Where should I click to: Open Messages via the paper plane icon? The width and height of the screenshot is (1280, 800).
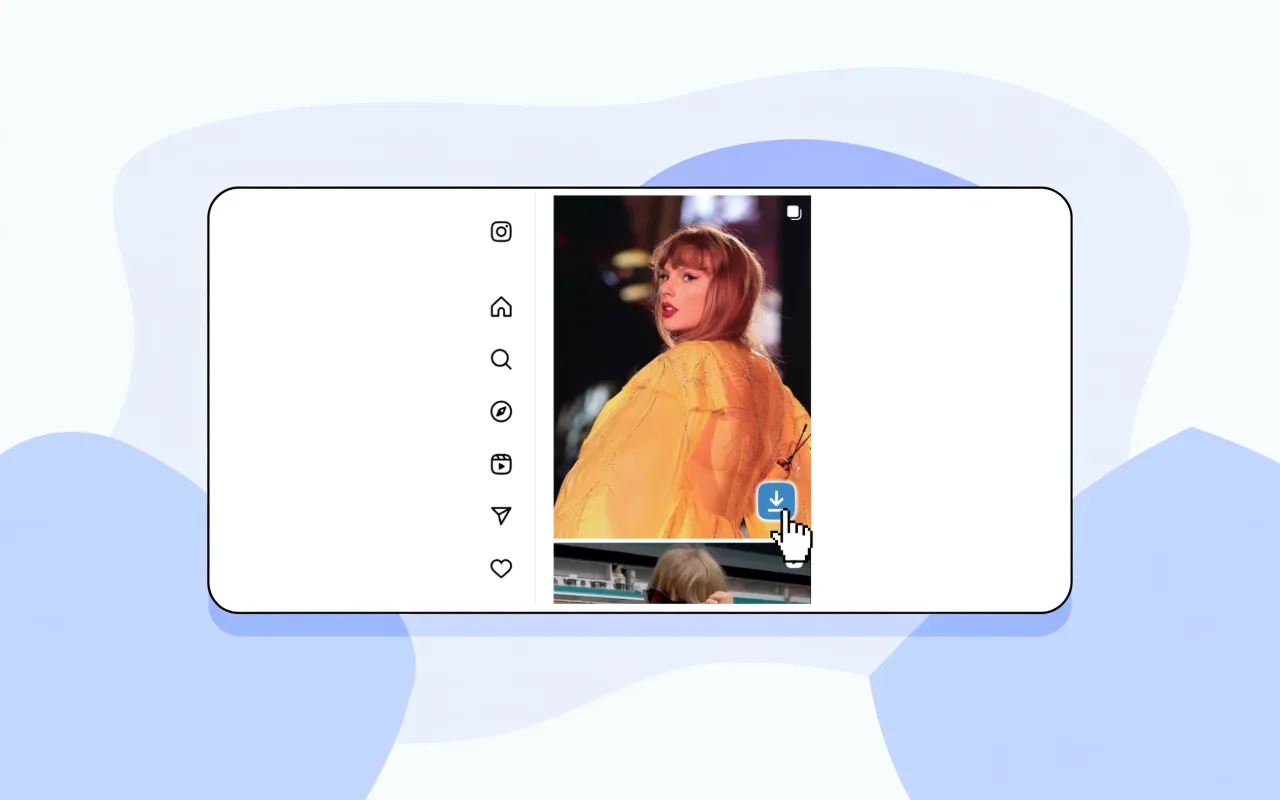coord(501,516)
